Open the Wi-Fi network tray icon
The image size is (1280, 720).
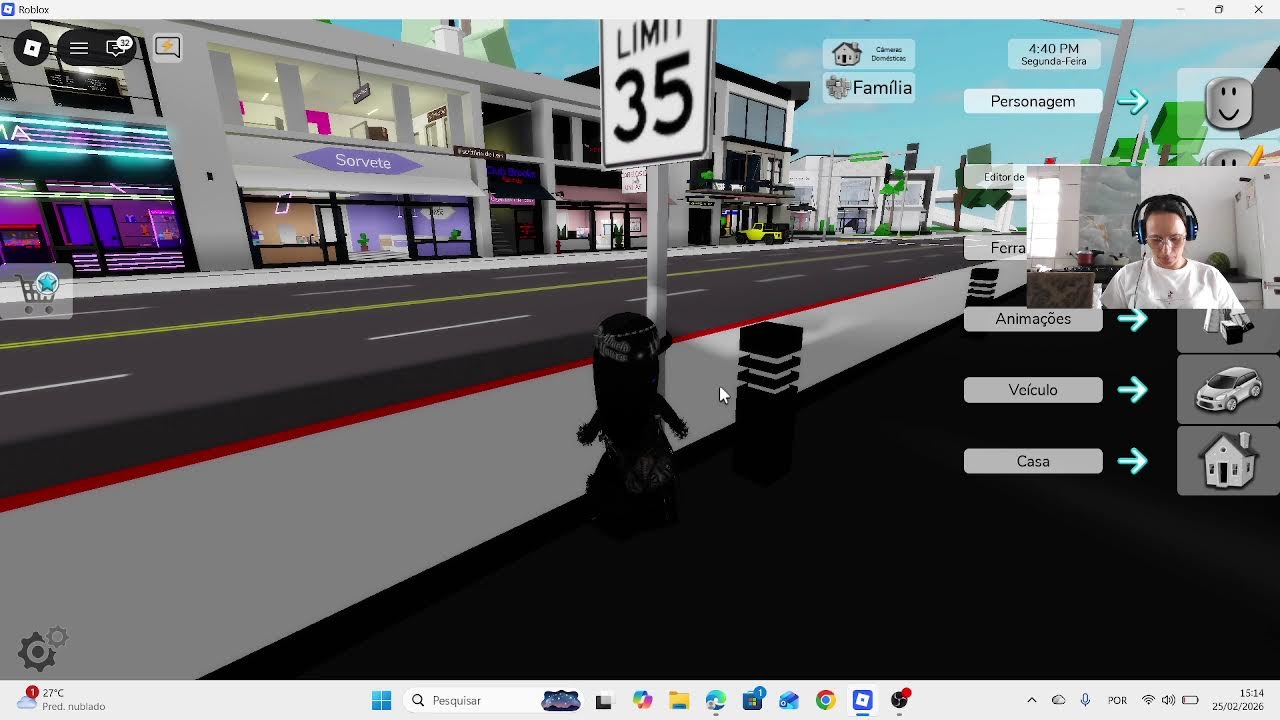[1148, 700]
